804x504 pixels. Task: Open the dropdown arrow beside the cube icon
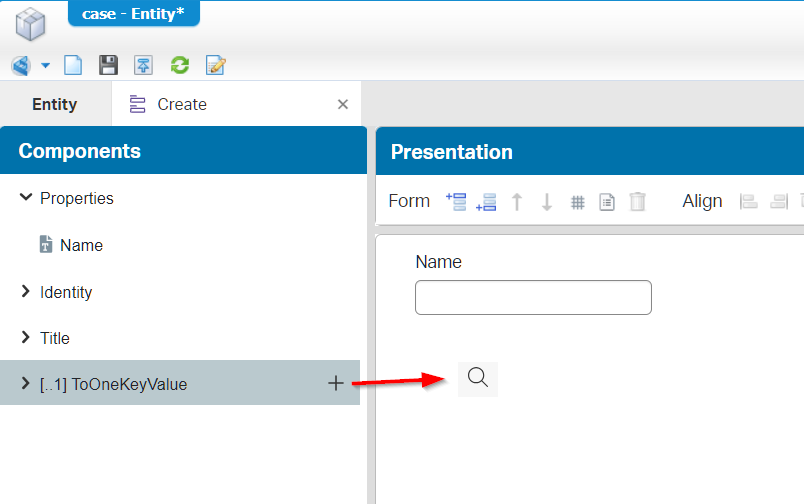[46, 66]
